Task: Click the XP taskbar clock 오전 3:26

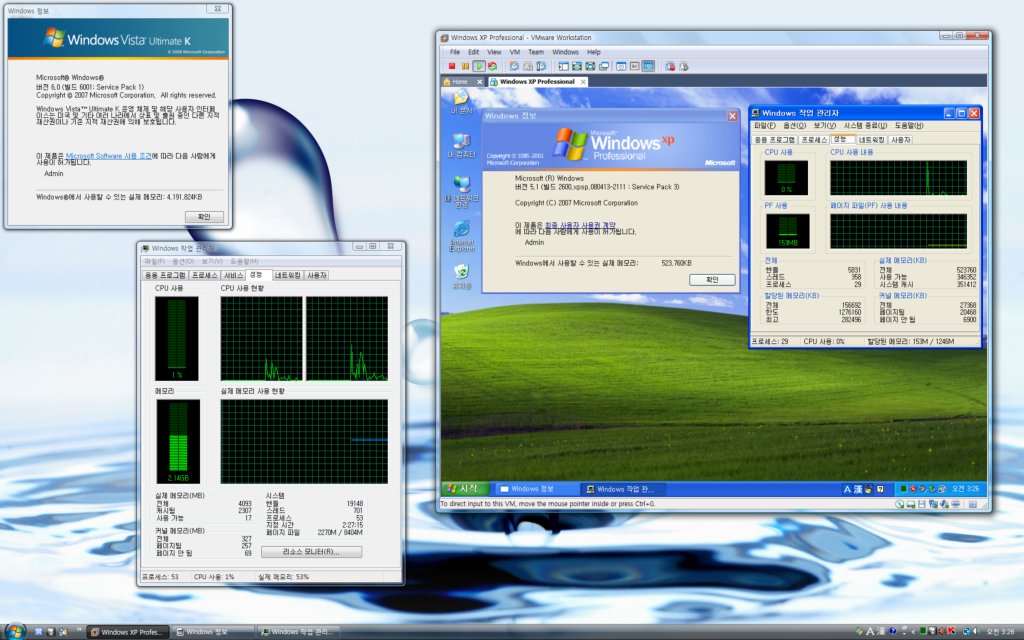Action: 965,489
